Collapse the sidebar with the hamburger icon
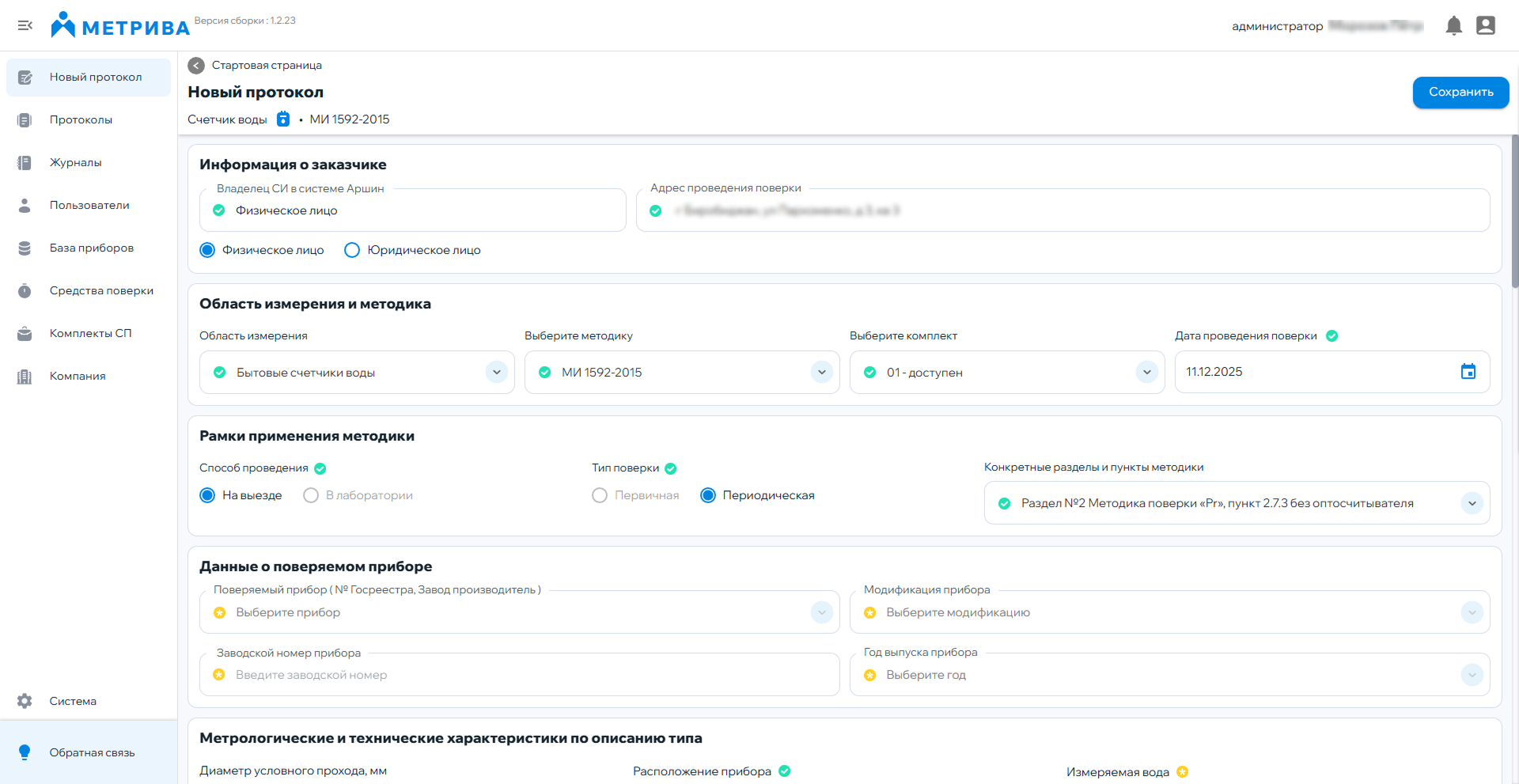 pyautogui.click(x=25, y=26)
